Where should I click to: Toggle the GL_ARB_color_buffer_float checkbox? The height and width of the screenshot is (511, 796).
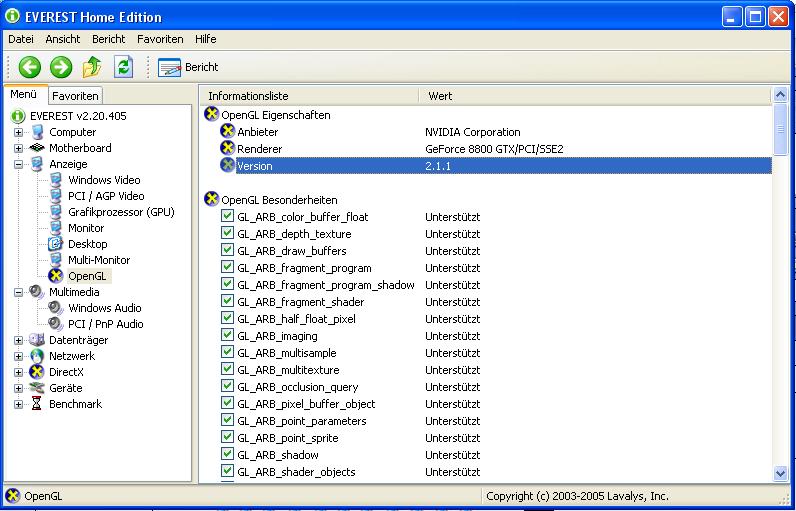[227, 216]
